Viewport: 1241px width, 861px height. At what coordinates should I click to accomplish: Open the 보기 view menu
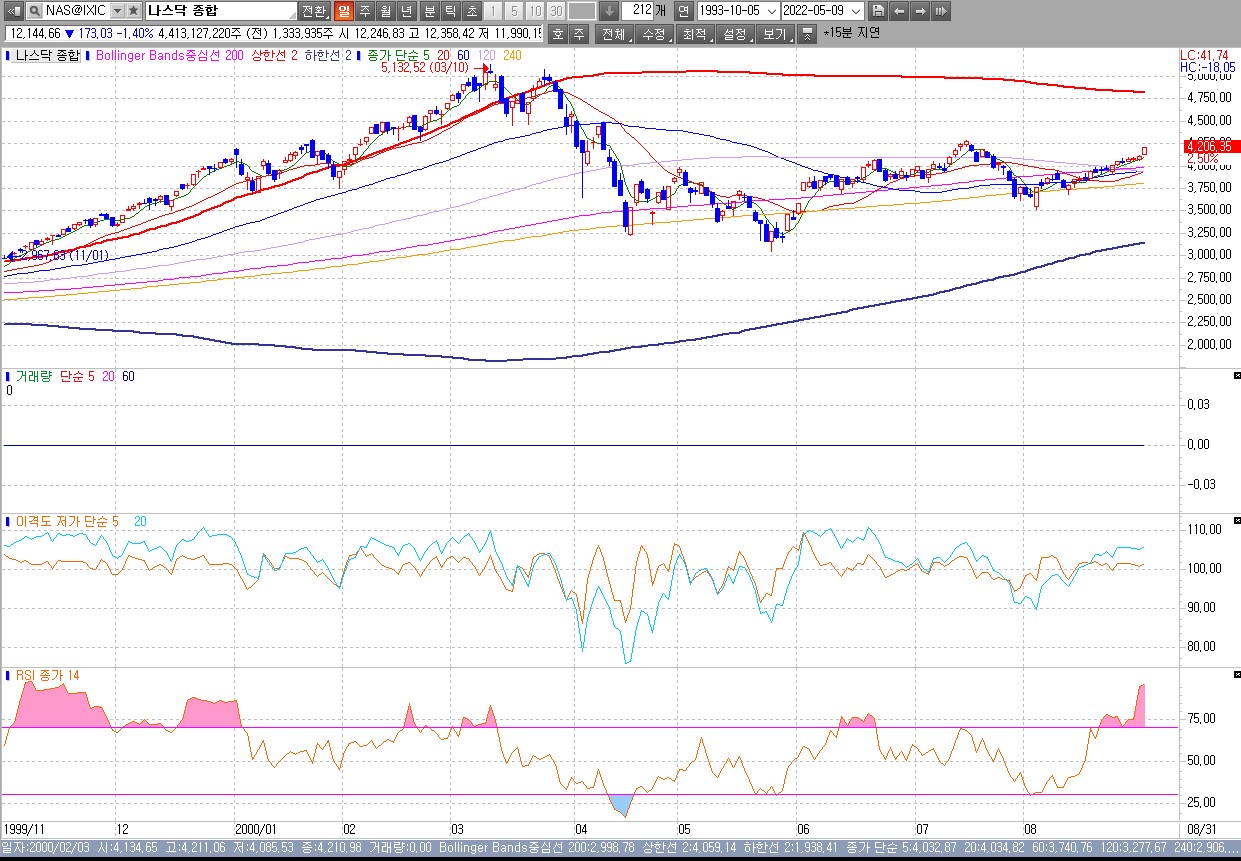pos(774,34)
